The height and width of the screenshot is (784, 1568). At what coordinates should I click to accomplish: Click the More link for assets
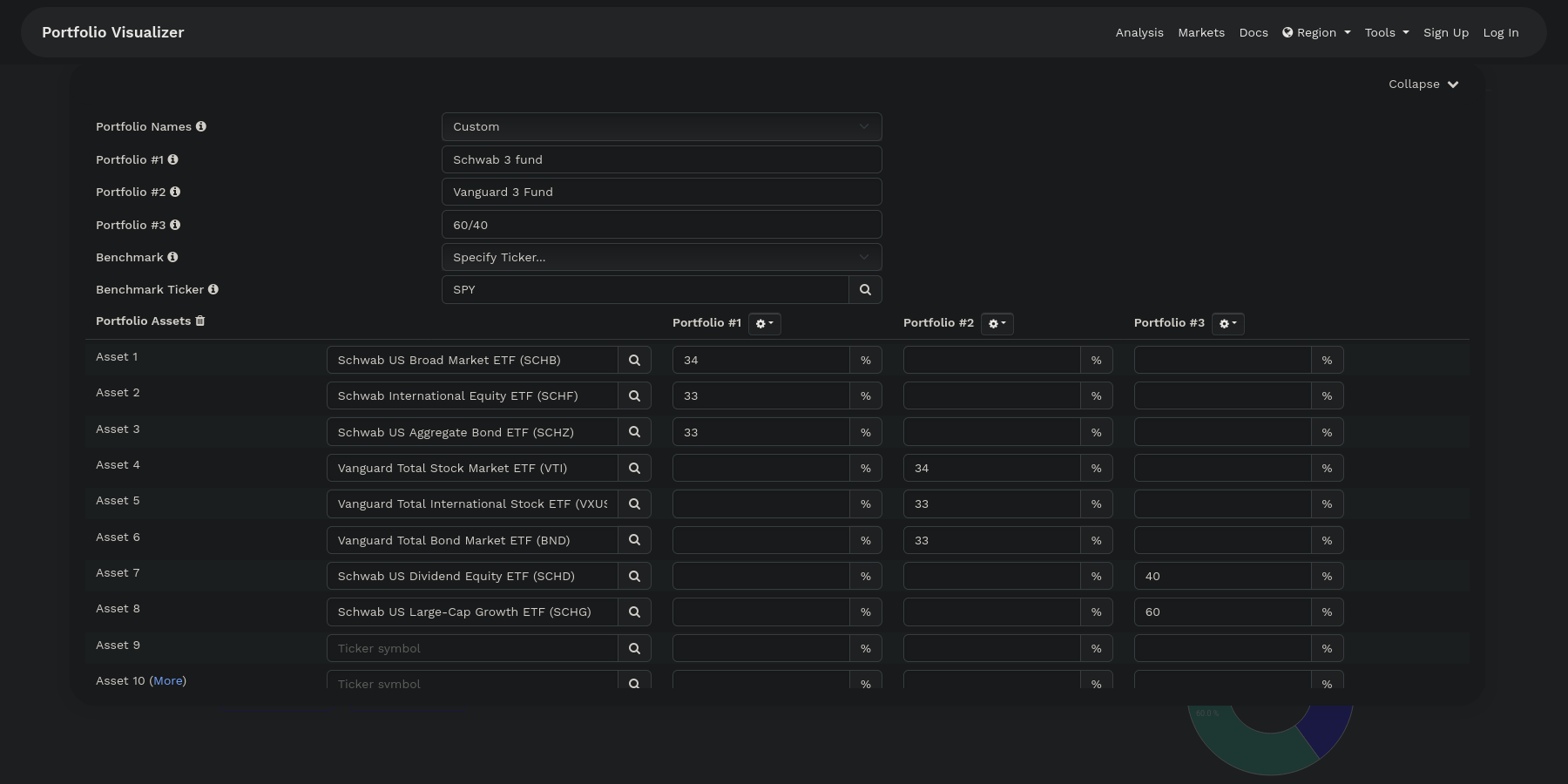pyautogui.click(x=168, y=680)
